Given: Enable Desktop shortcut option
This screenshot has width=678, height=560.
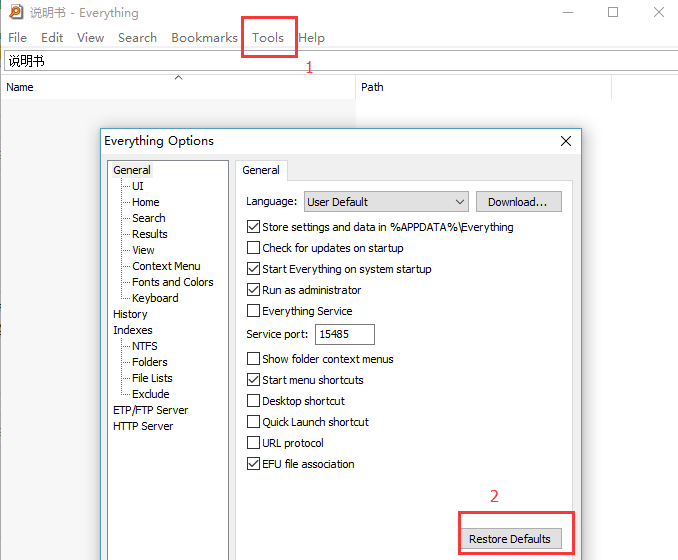Looking at the screenshot, I should pyautogui.click(x=253, y=401).
